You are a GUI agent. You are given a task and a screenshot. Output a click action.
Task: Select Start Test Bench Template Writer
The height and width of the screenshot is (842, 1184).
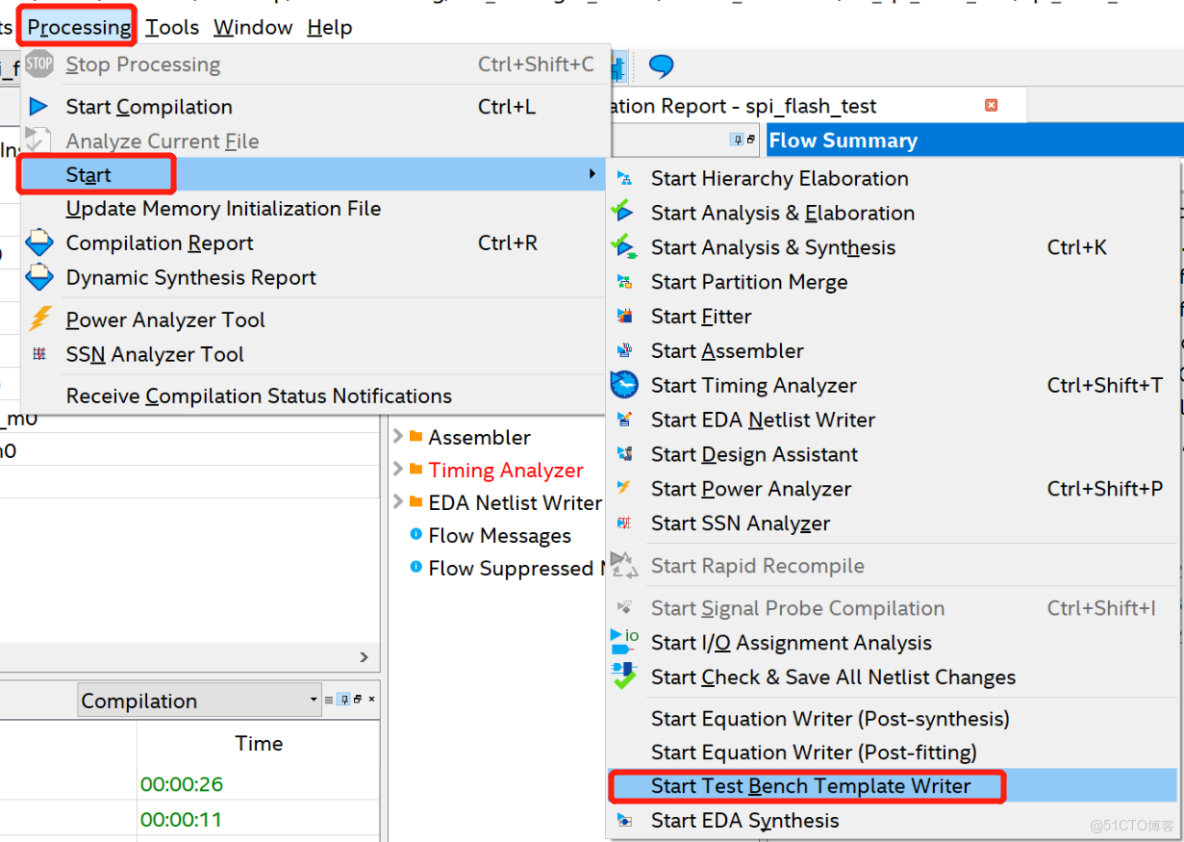point(893,786)
